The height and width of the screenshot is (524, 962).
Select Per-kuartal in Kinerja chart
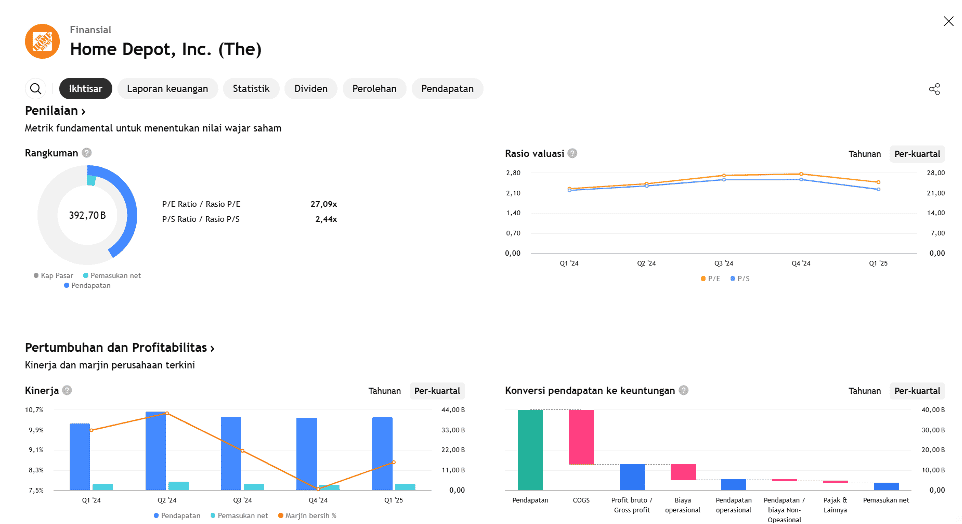(437, 391)
